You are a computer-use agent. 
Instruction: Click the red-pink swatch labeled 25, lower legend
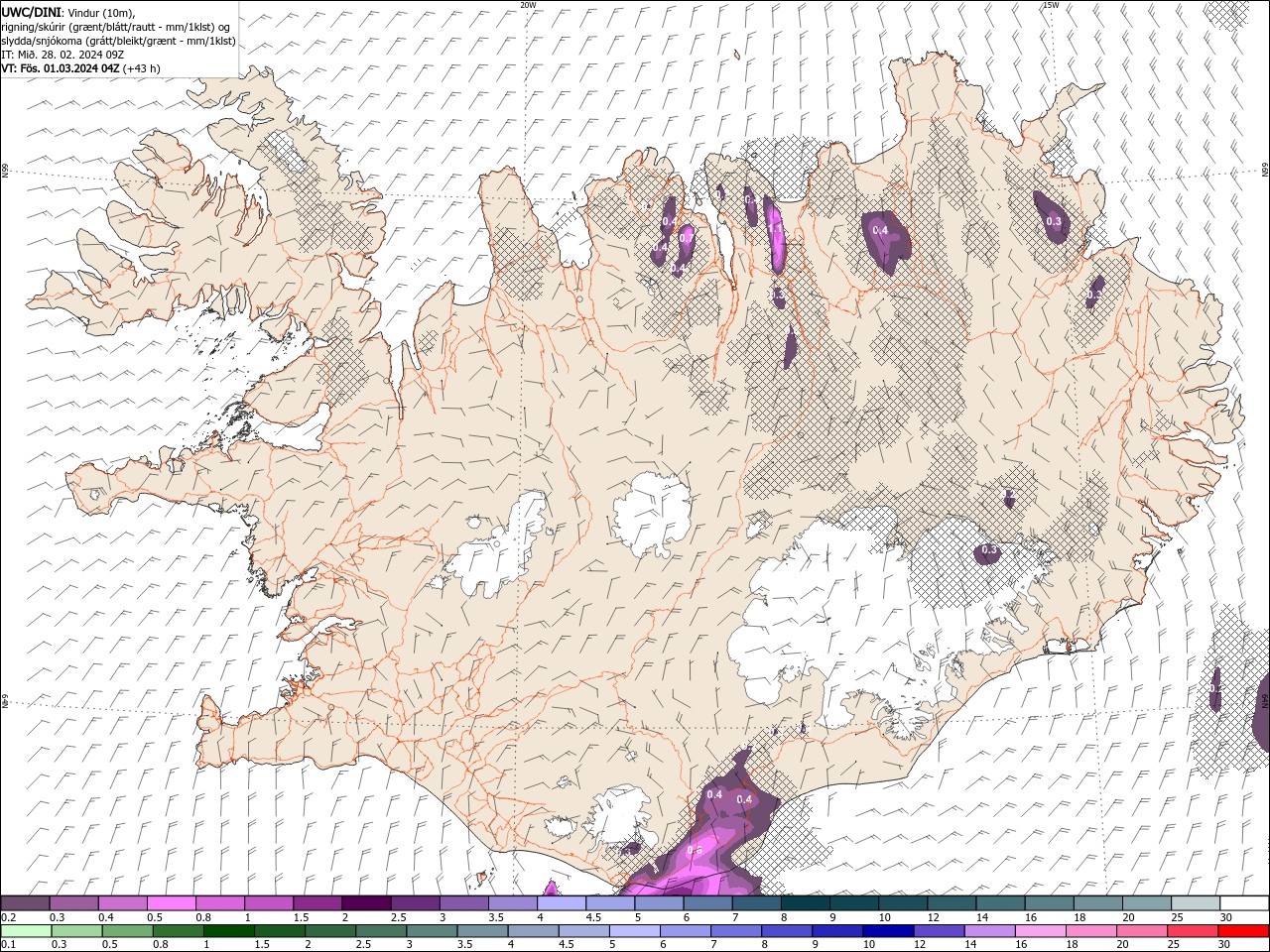click(x=1192, y=930)
